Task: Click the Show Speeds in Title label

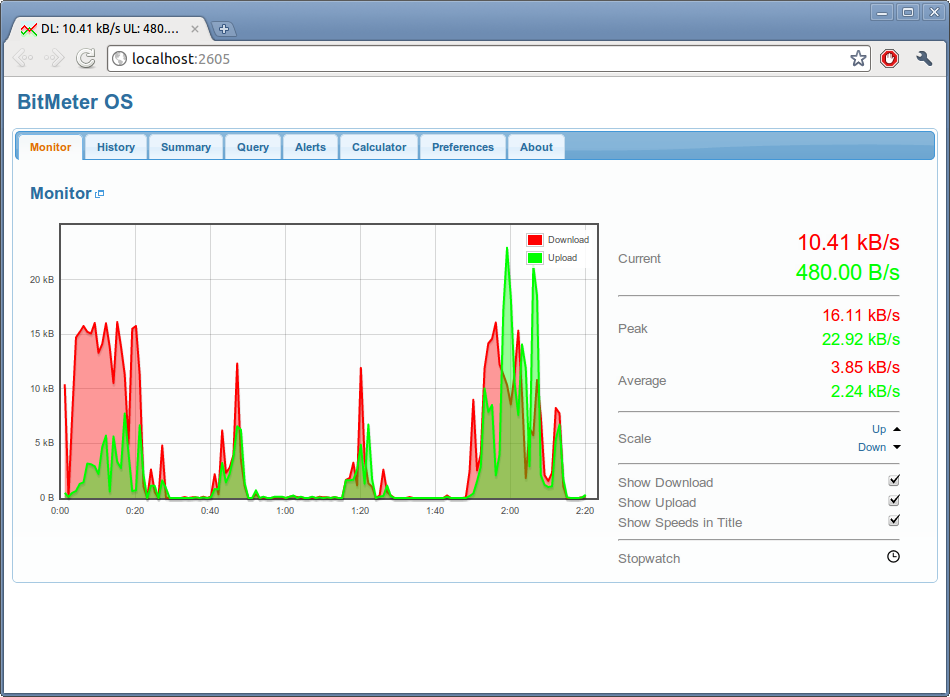Action: click(x=680, y=522)
